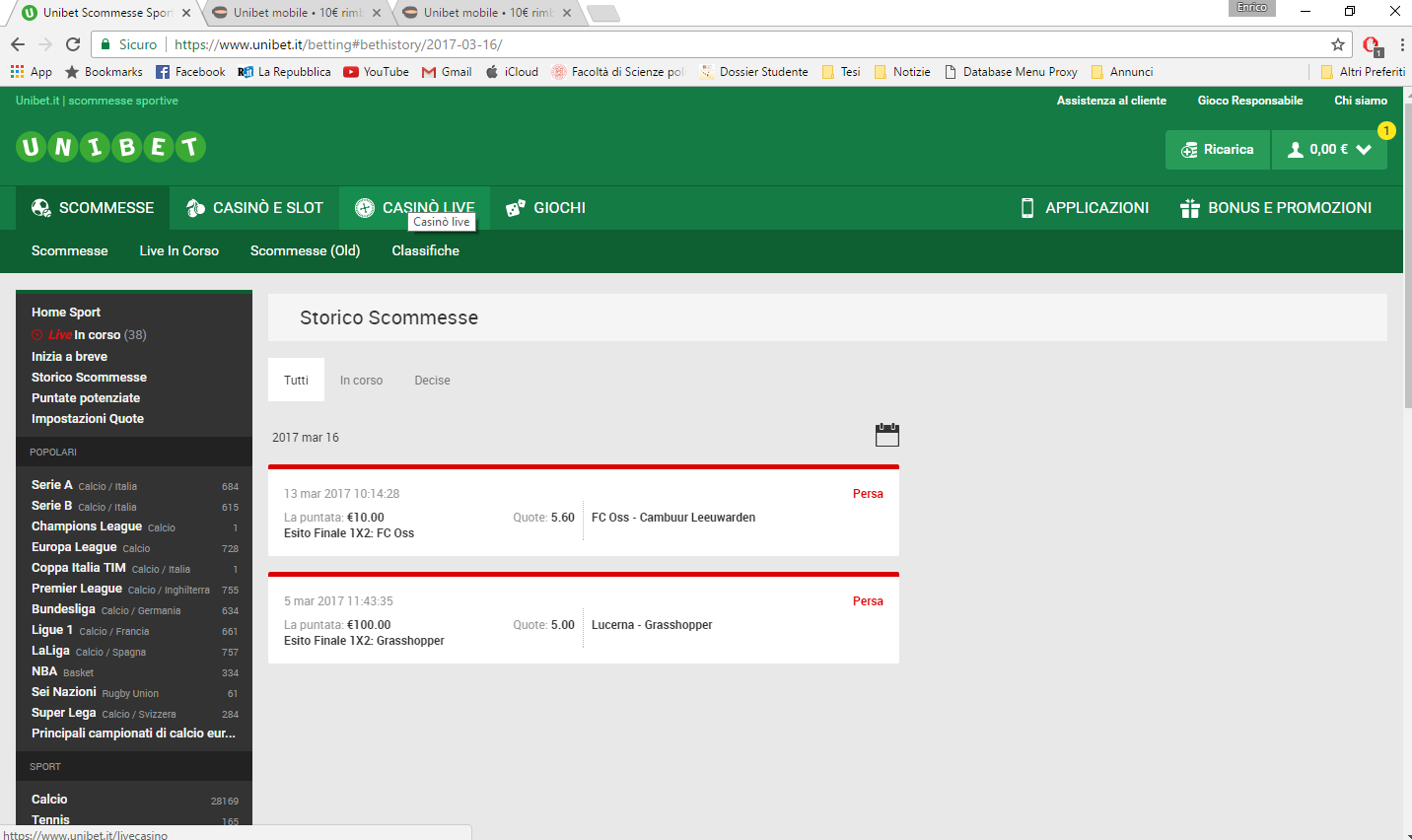Screen dimensions: 1412x840
Task: Go to Home Sport in sidebar
Action: point(66,312)
